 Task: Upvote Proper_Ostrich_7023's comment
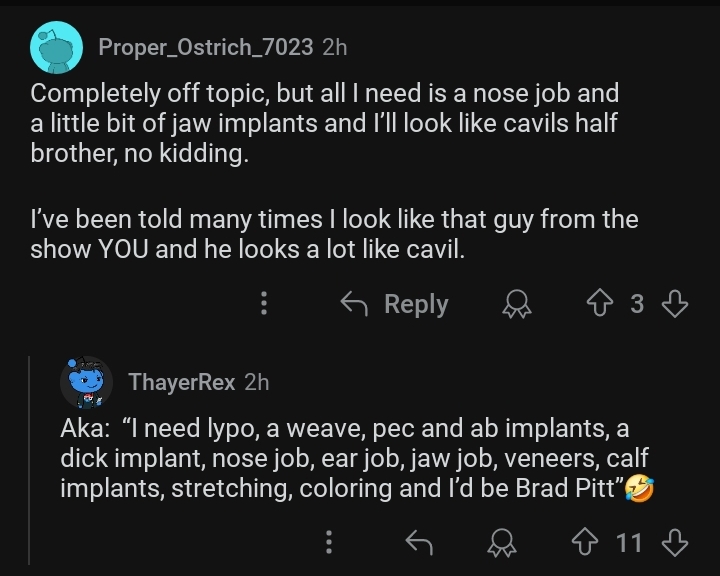[x=599, y=304]
